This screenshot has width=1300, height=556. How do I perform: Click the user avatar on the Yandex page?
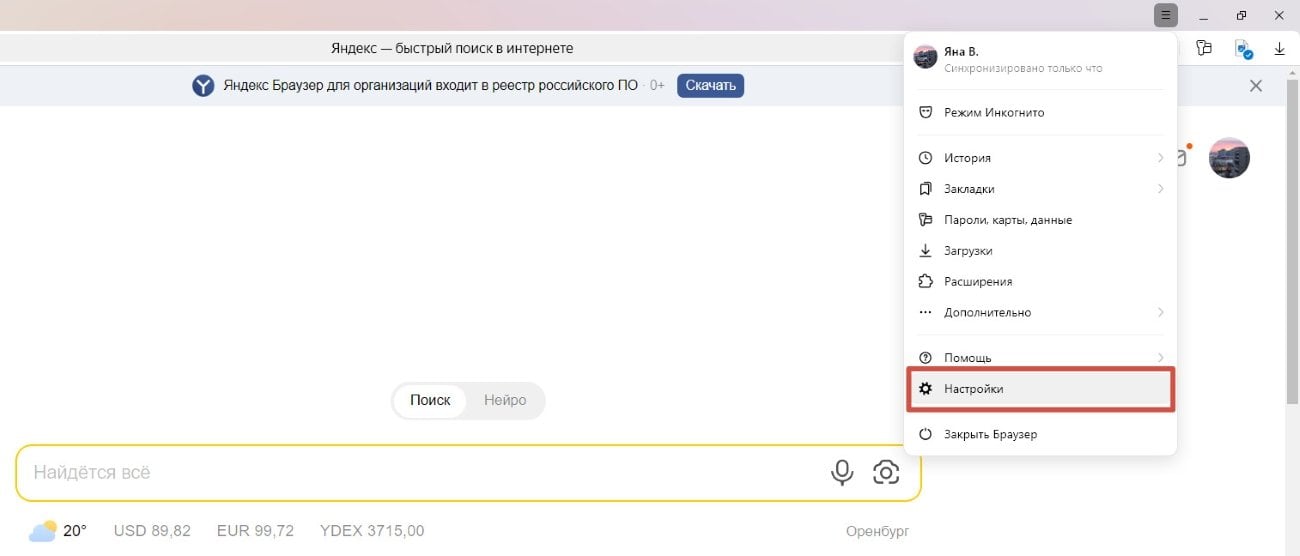[1229, 158]
